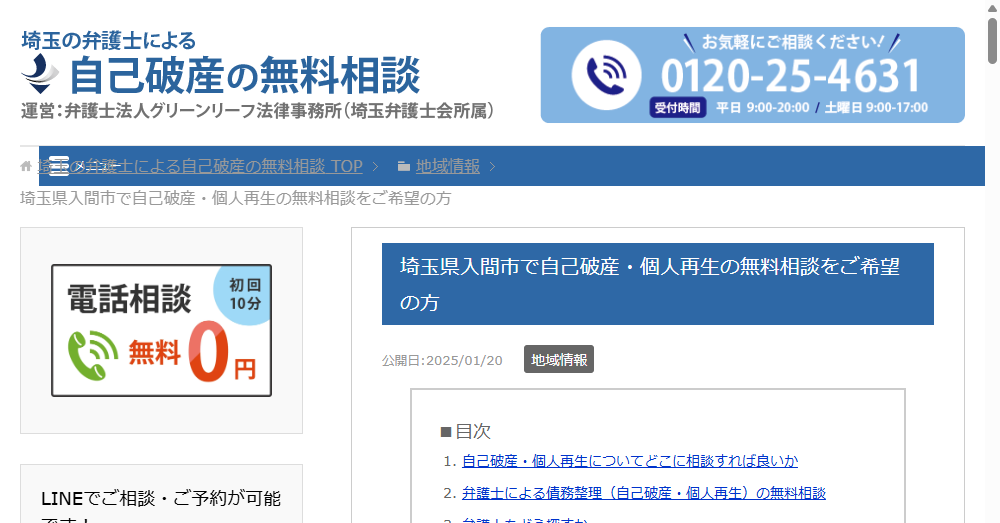Click the phone number 0120-25-4631
The width and height of the screenshot is (1000, 523).
coord(790,76)
